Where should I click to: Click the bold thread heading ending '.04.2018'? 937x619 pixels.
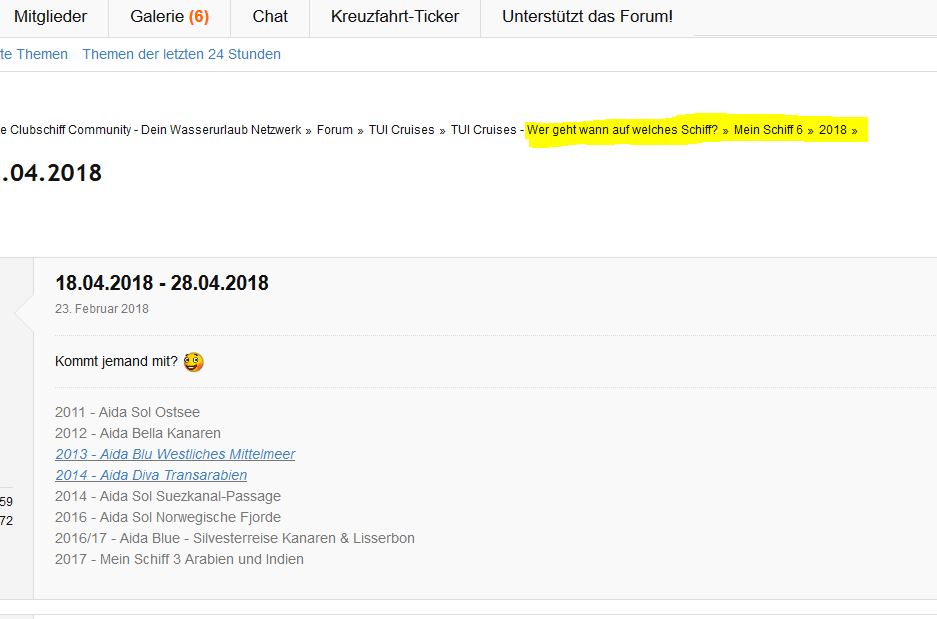52,173
